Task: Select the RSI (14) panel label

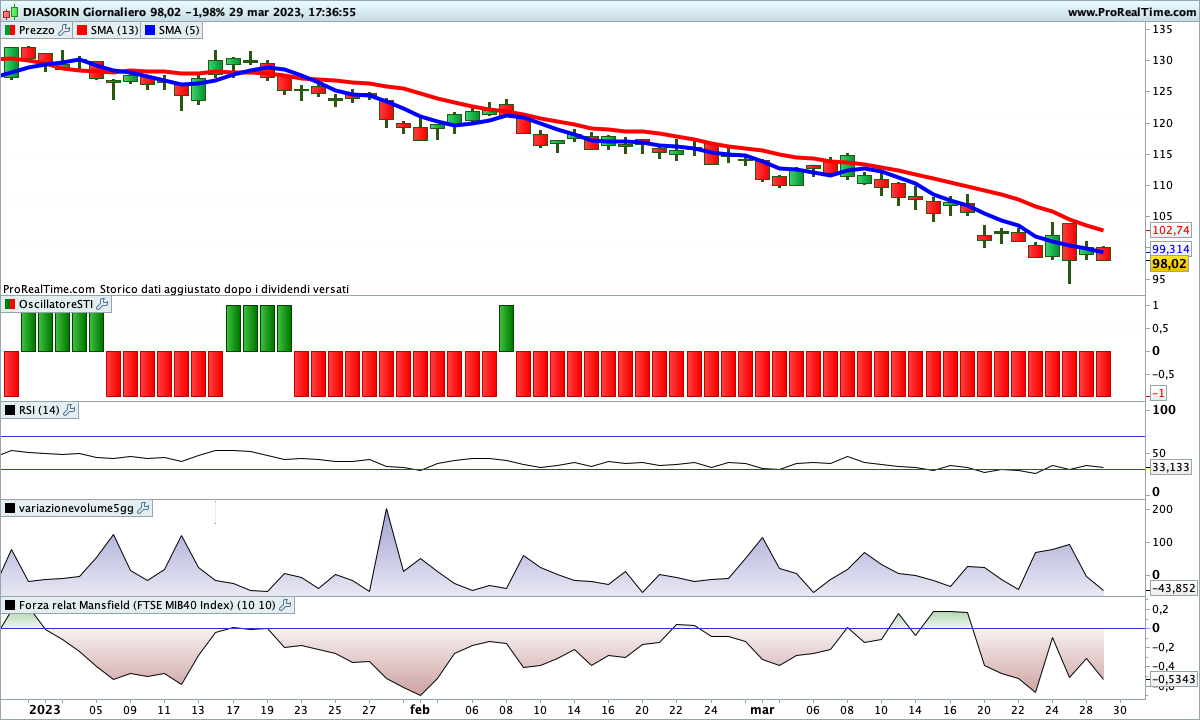Action: [40, 410]
